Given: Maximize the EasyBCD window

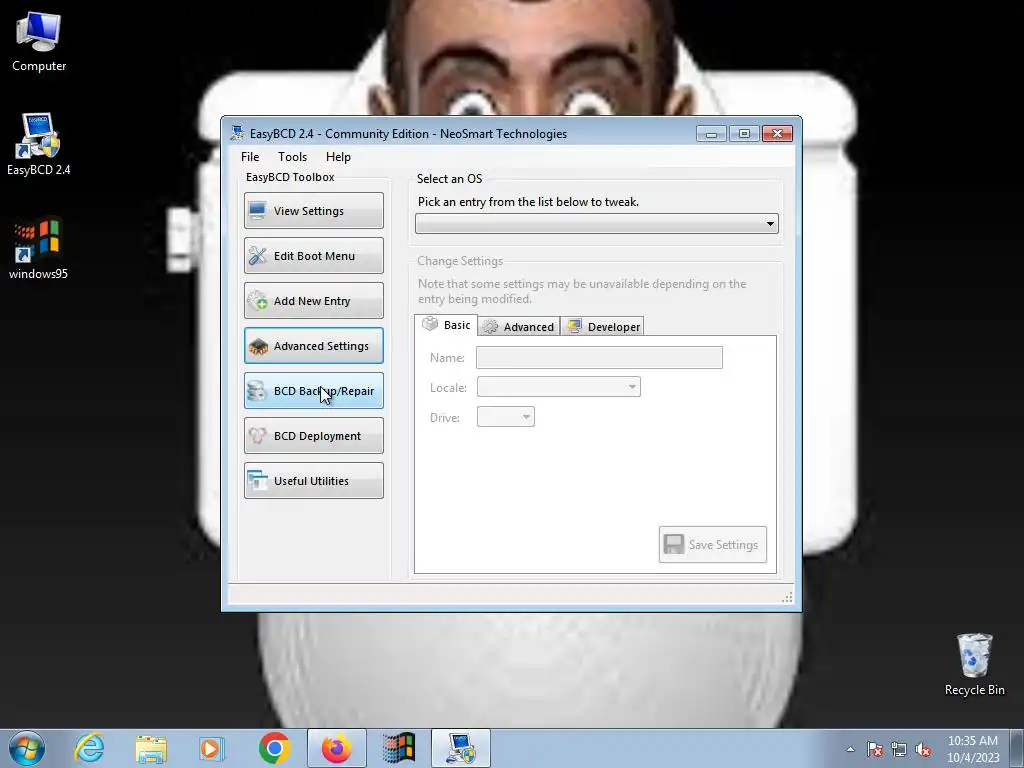Looking at the screenshot, I should tap(744, 134).
